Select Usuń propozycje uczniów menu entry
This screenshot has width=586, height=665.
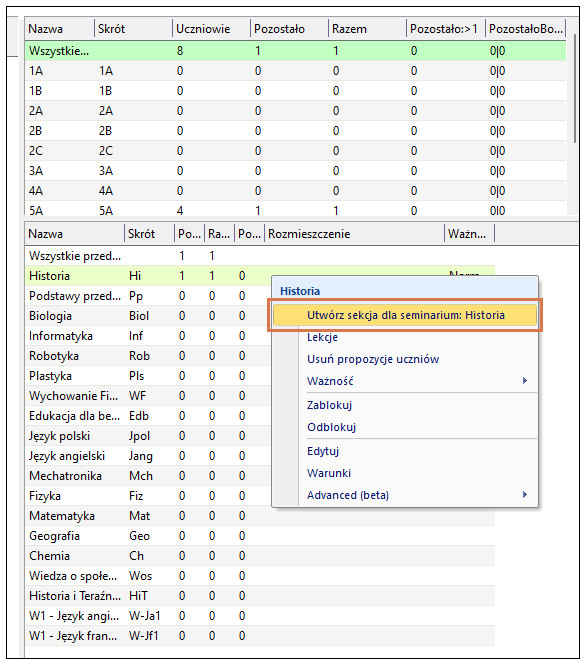[x=405, y=359]
